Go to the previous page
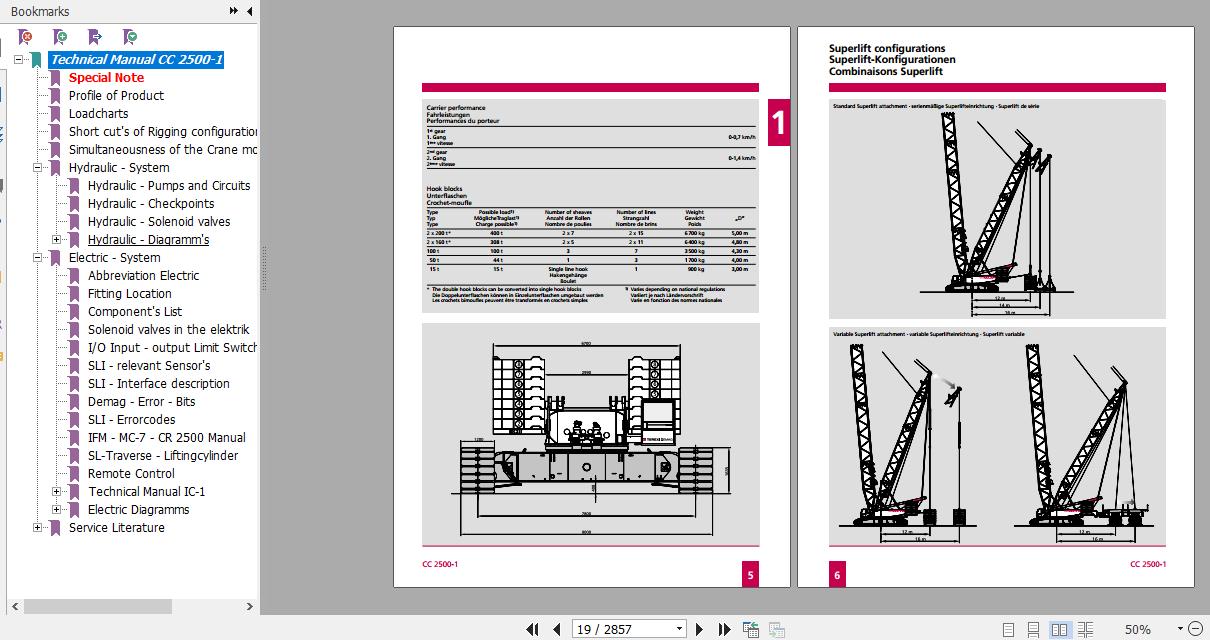 tap(557, 628)
